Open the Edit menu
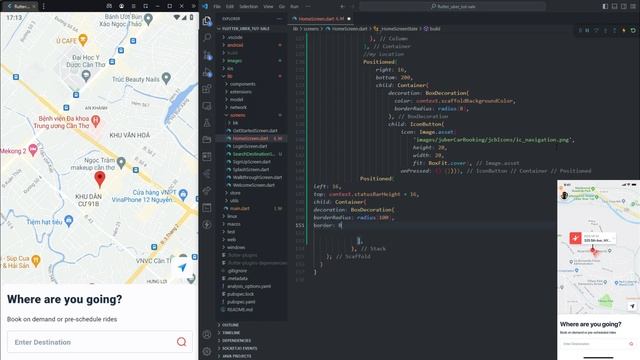 (x=230, y=6)
